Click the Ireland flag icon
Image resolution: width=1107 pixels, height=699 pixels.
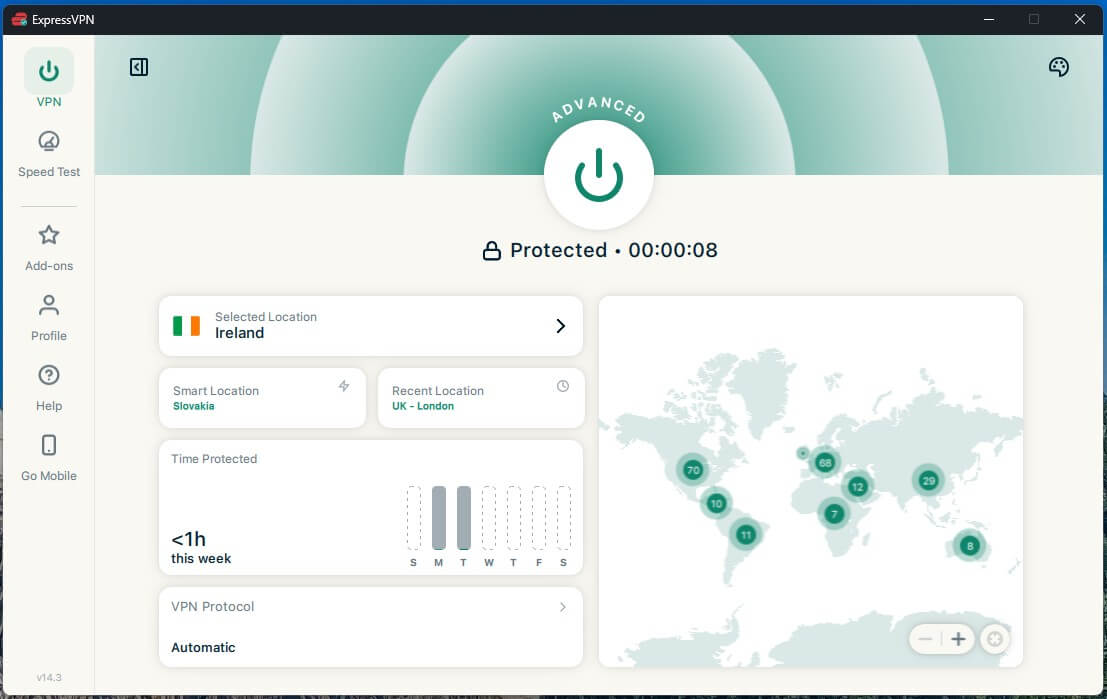(x=186, y=325)
